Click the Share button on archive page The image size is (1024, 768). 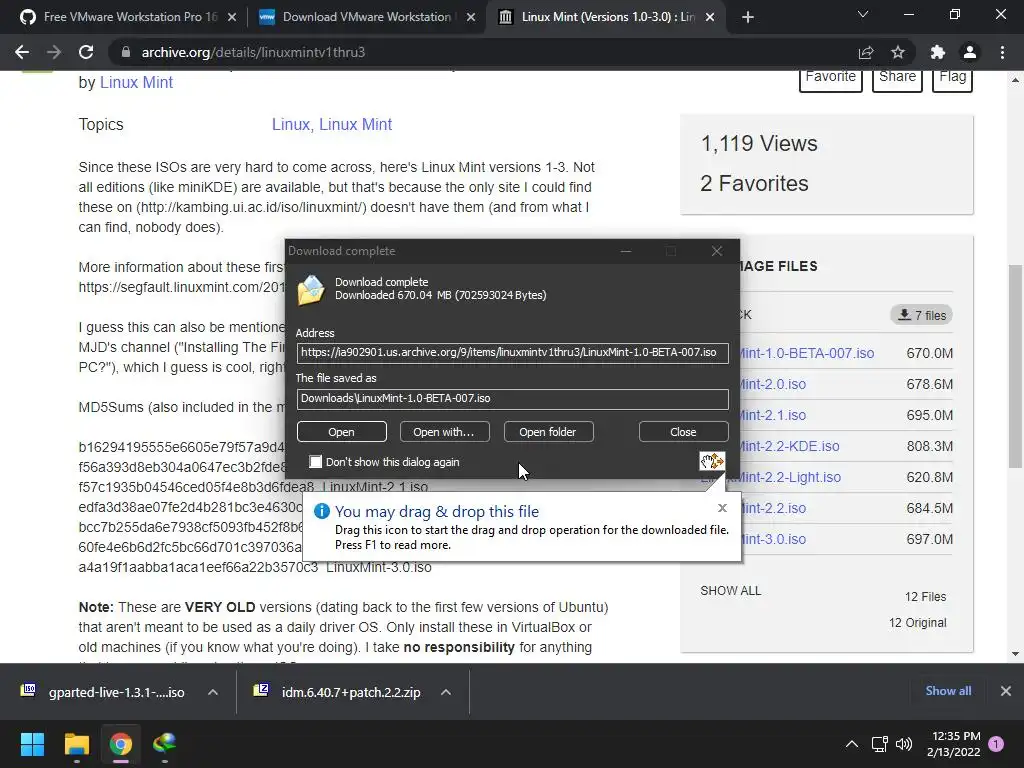click(x=897, y=78)
